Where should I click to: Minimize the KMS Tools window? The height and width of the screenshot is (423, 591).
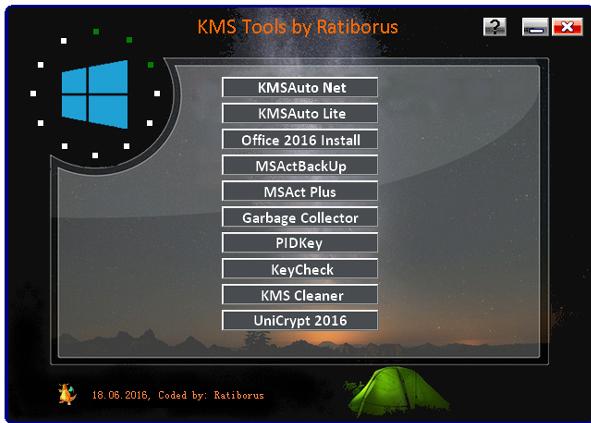click(x=535, y=27)
